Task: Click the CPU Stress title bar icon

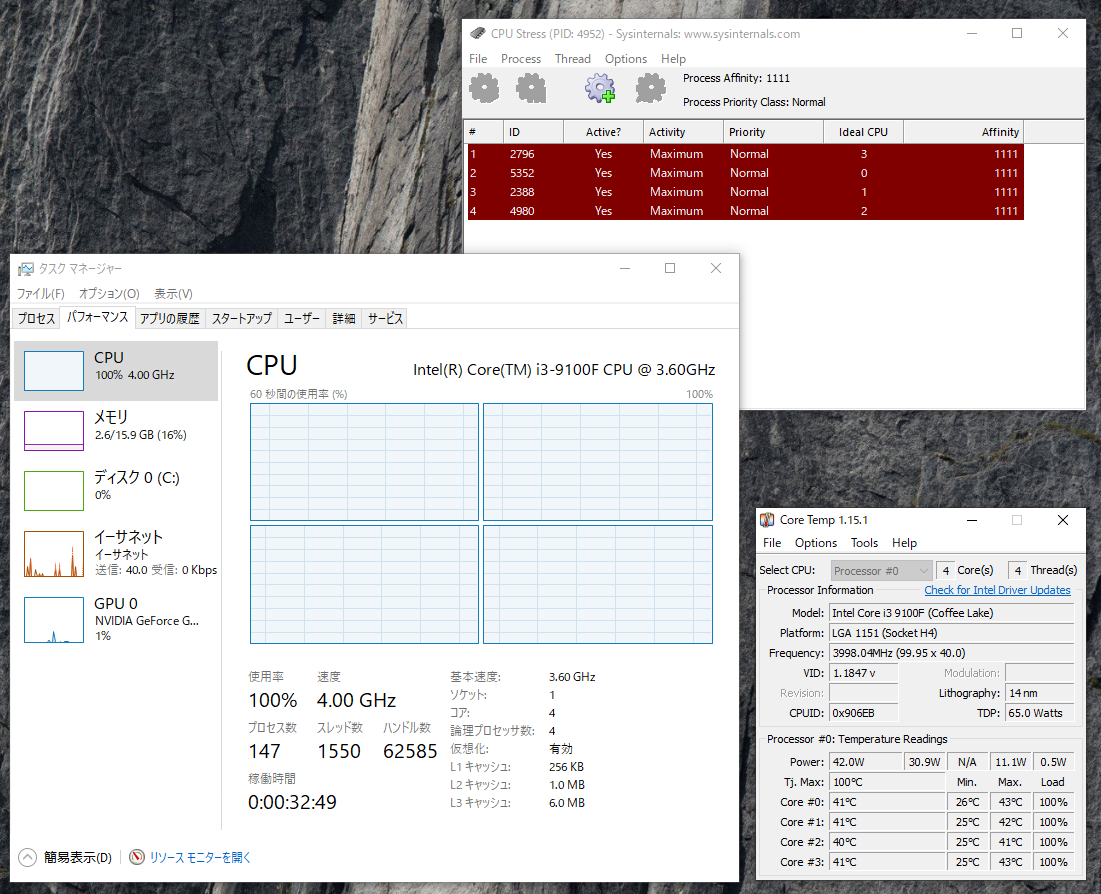Action: point(477,34)
